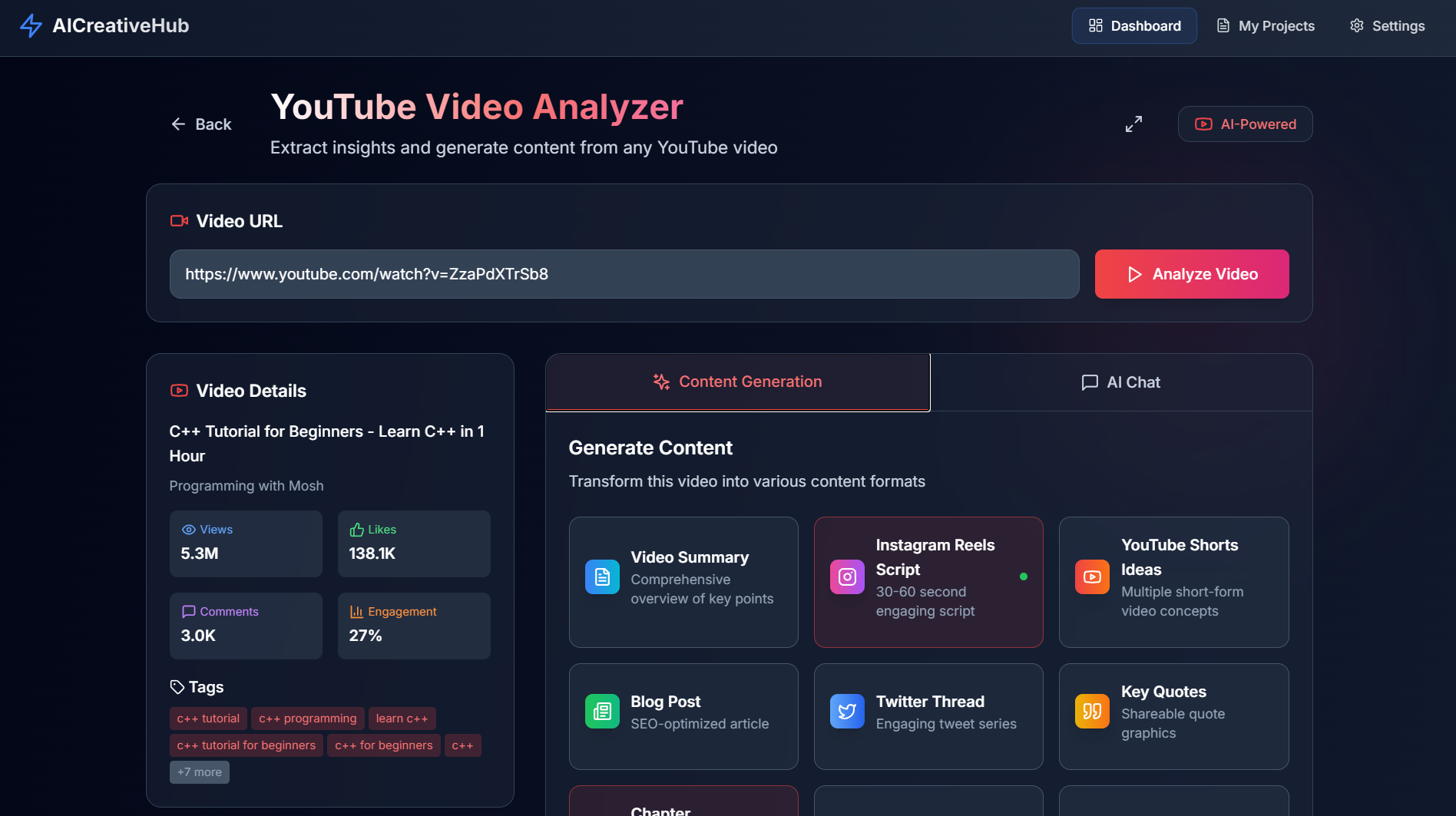Select the Twitter Thread card
This screenshot has width=1456, height=816.
[x=928, y=716]
